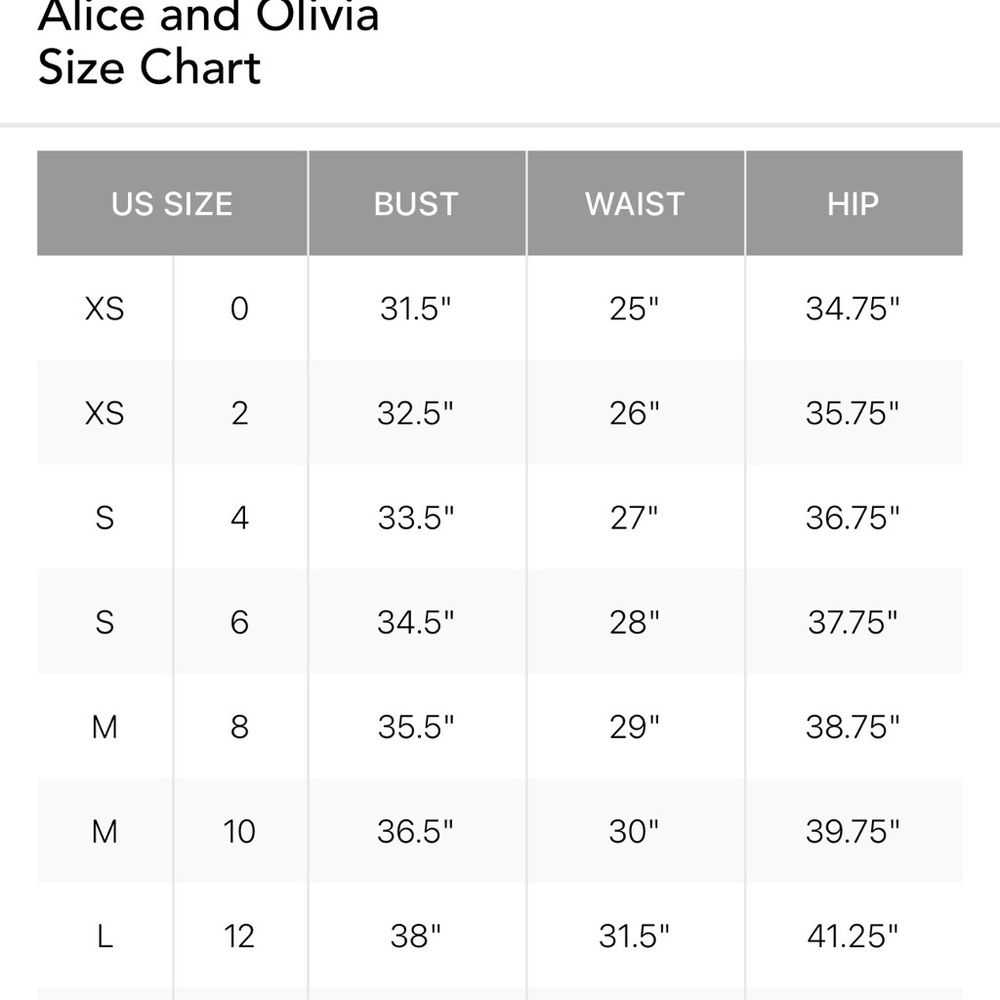Click the WAIST column header

635,204
